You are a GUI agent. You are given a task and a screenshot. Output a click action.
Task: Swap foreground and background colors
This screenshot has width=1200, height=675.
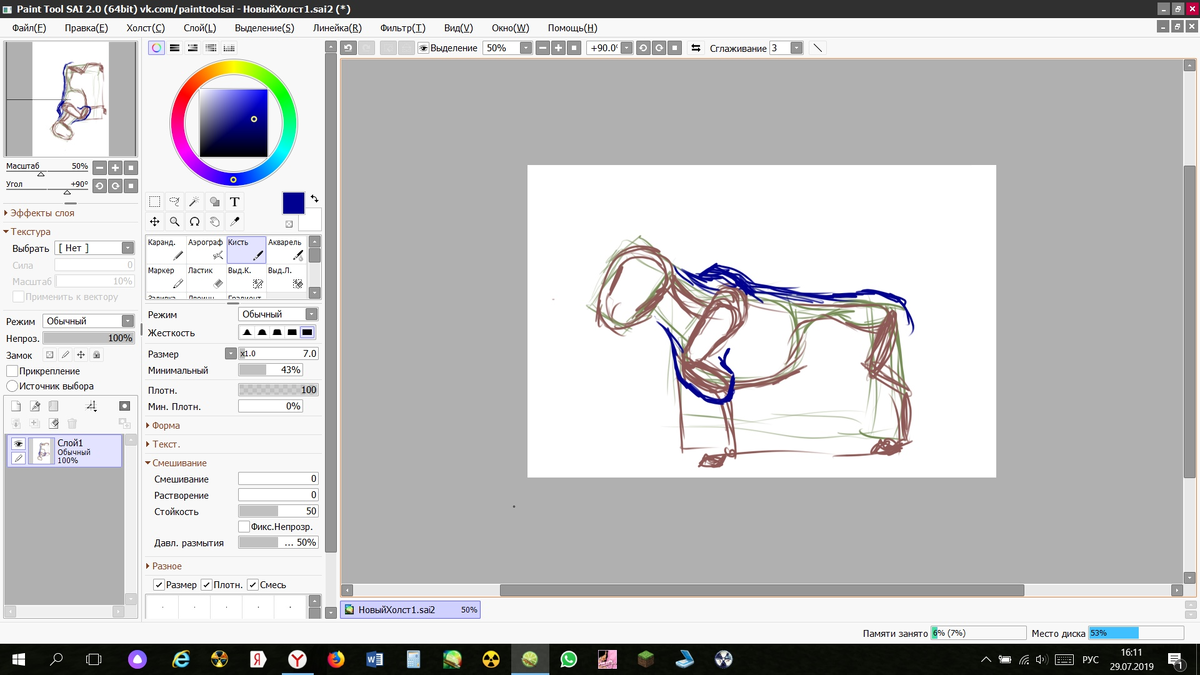[314, 198]
